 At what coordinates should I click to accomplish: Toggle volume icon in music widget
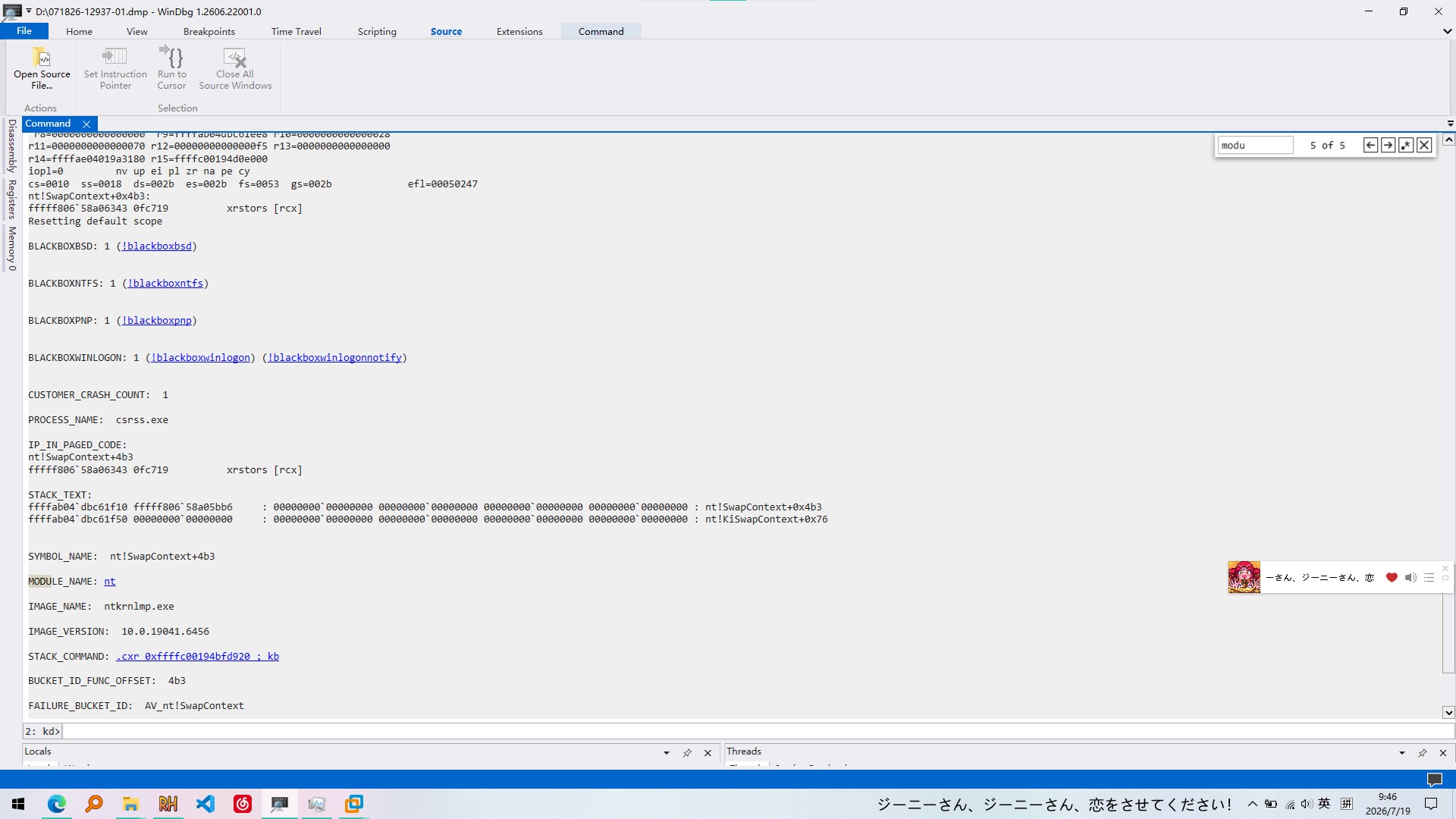(1410, 577)
